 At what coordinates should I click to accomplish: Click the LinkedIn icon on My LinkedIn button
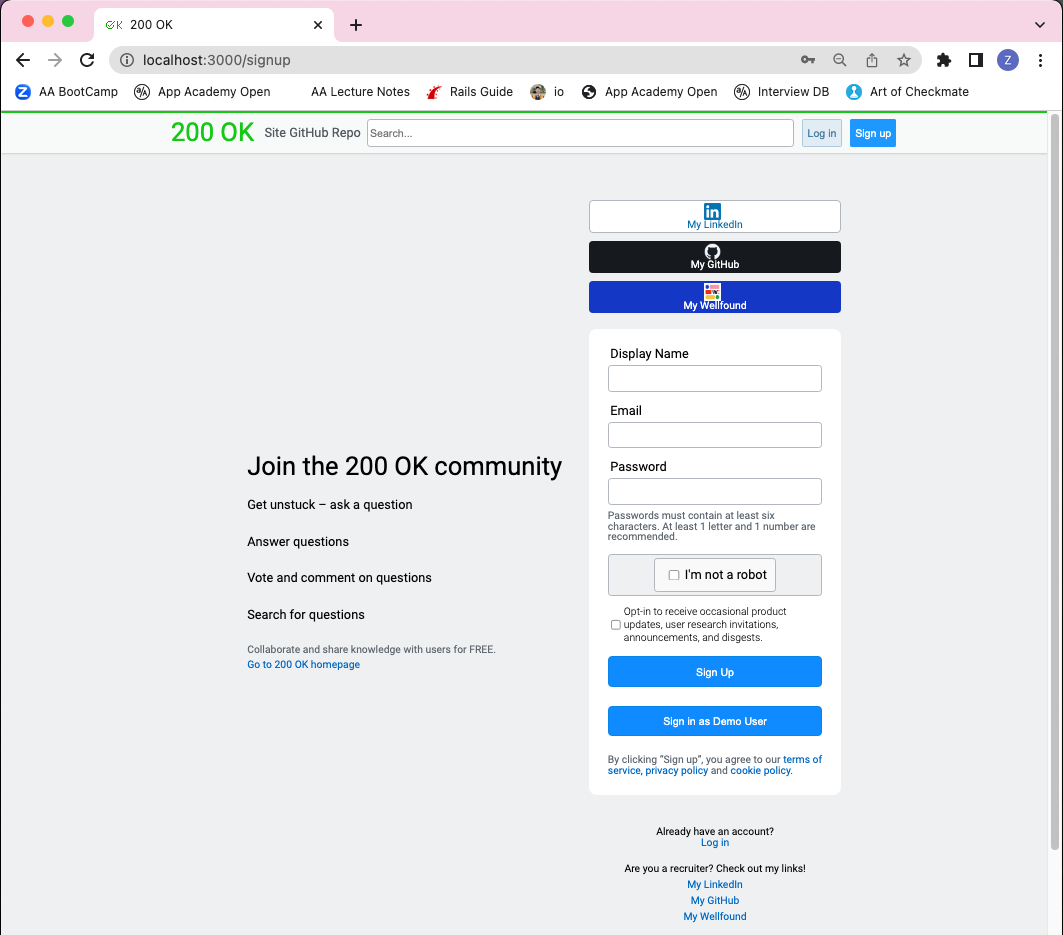coord(712,211)
